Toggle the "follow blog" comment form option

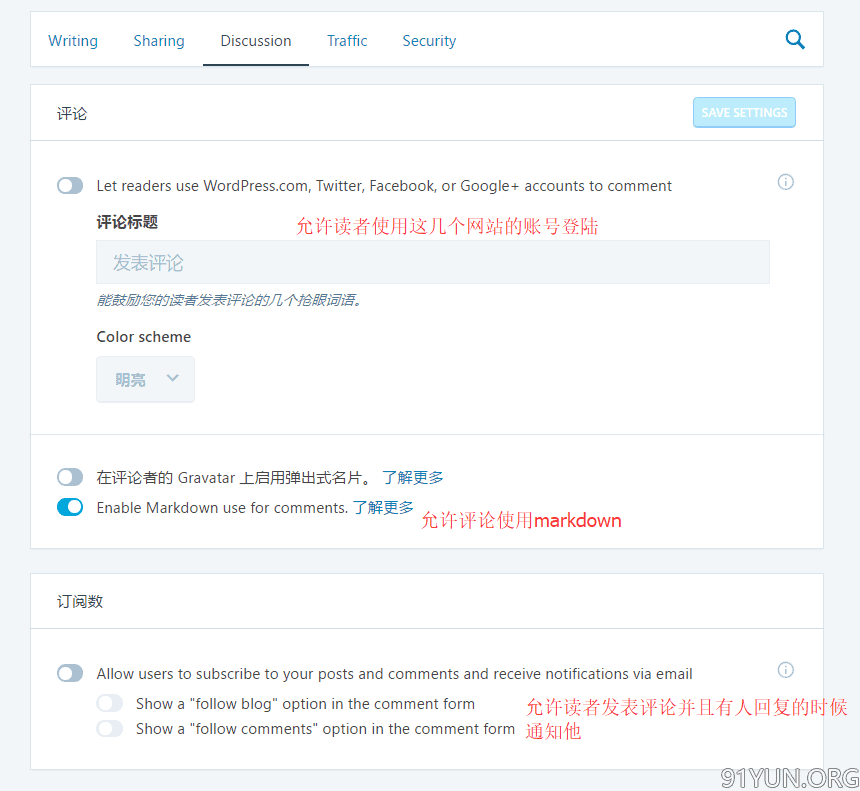click(110, 704)
